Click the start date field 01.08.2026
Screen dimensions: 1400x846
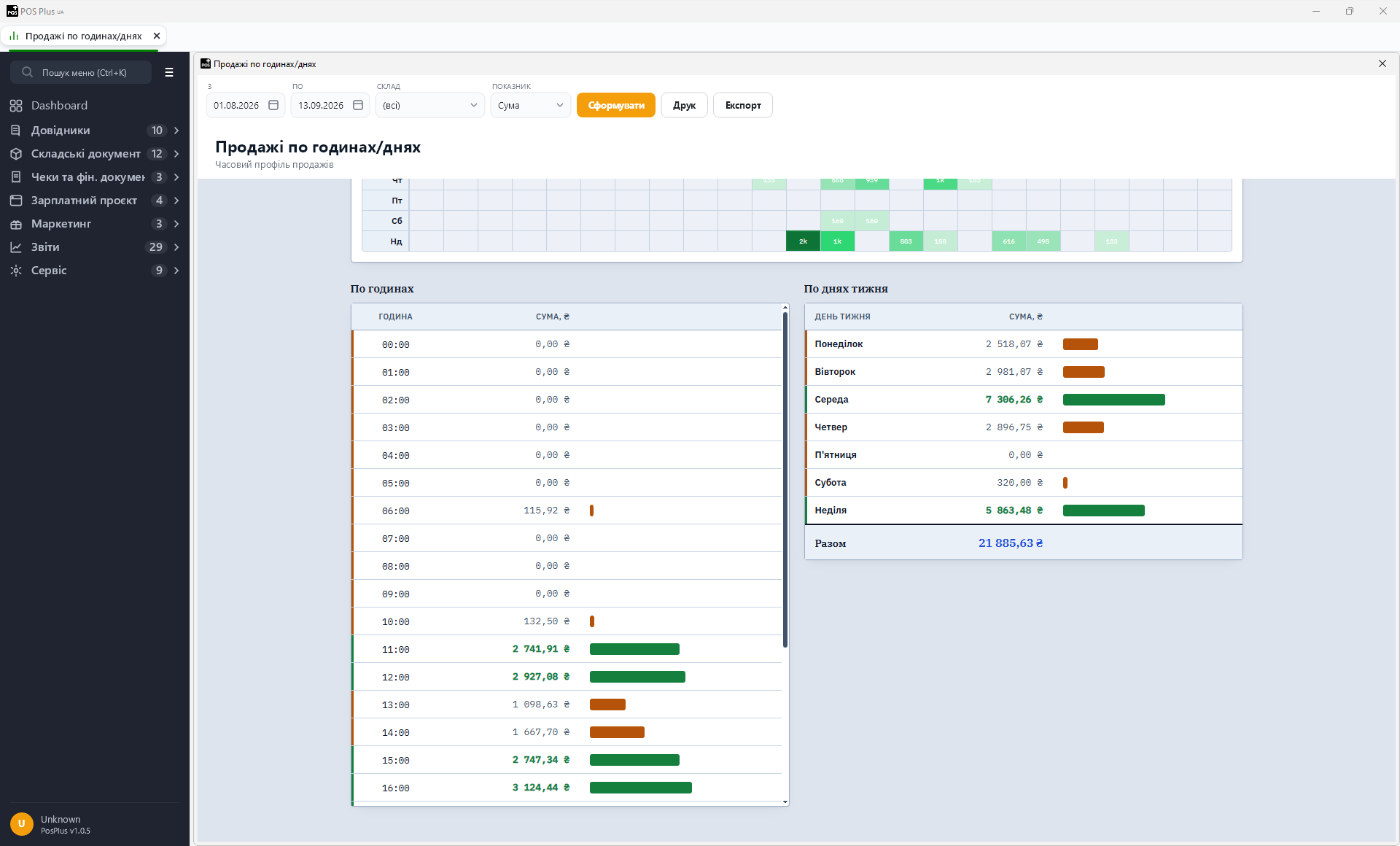click(x=246, y=105)
